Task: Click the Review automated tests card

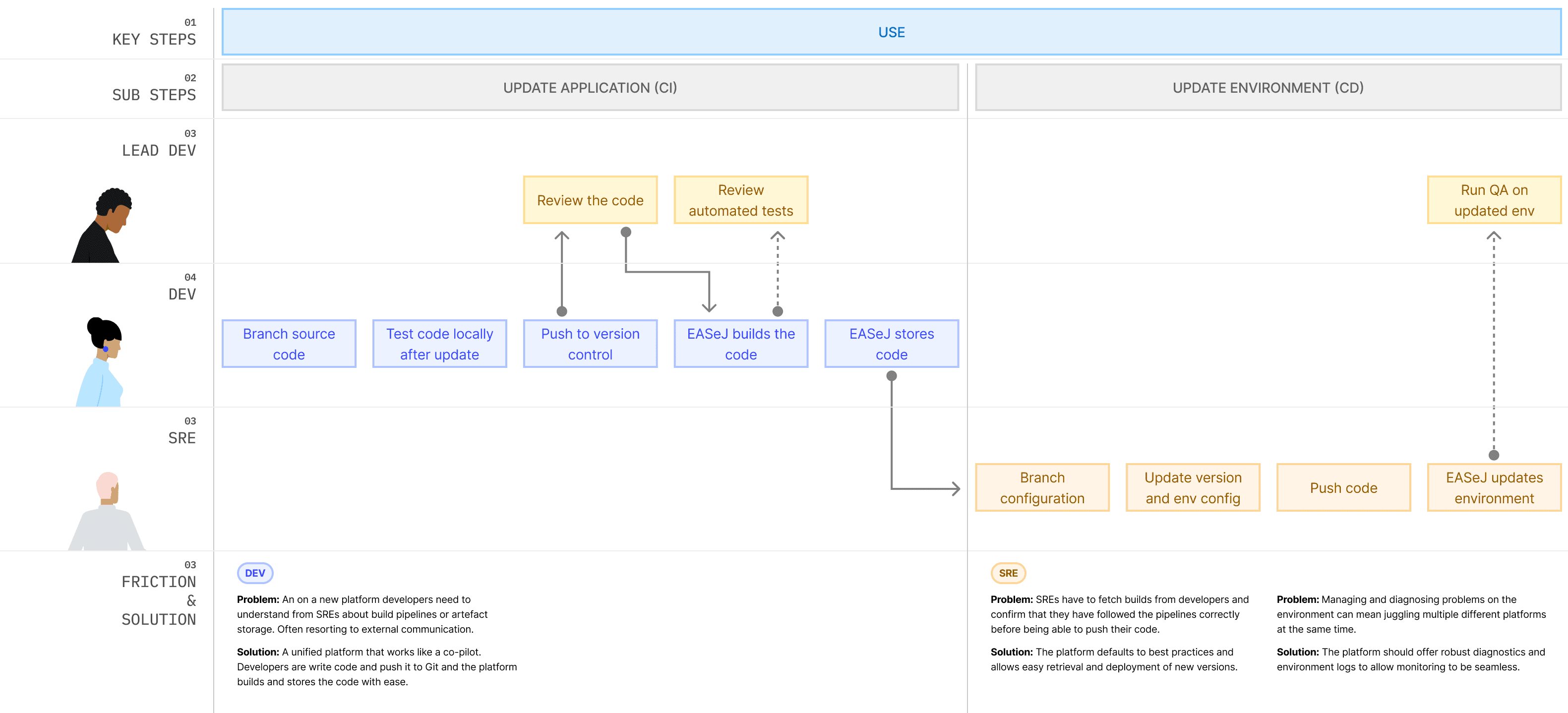Action: [x=740, y=200]
